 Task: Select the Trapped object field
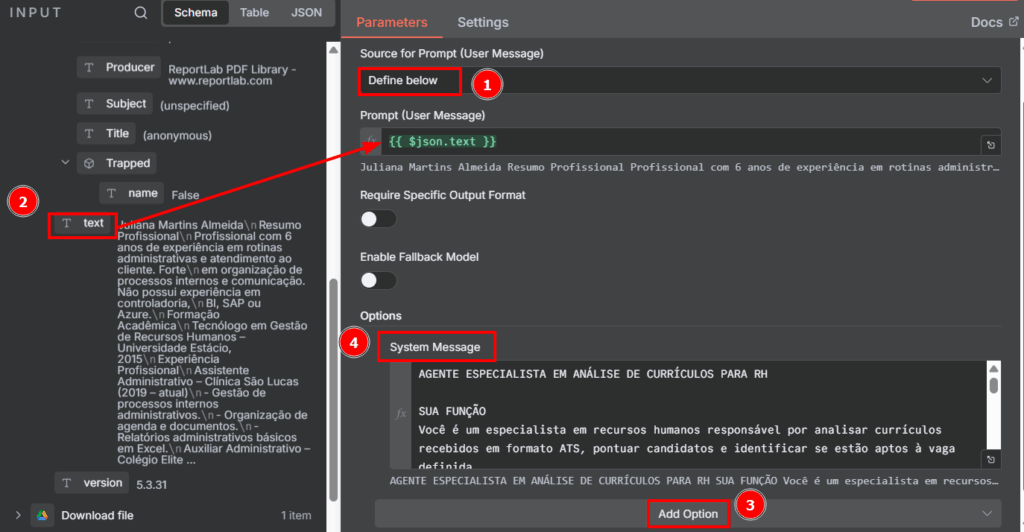(x=117, y=163)
